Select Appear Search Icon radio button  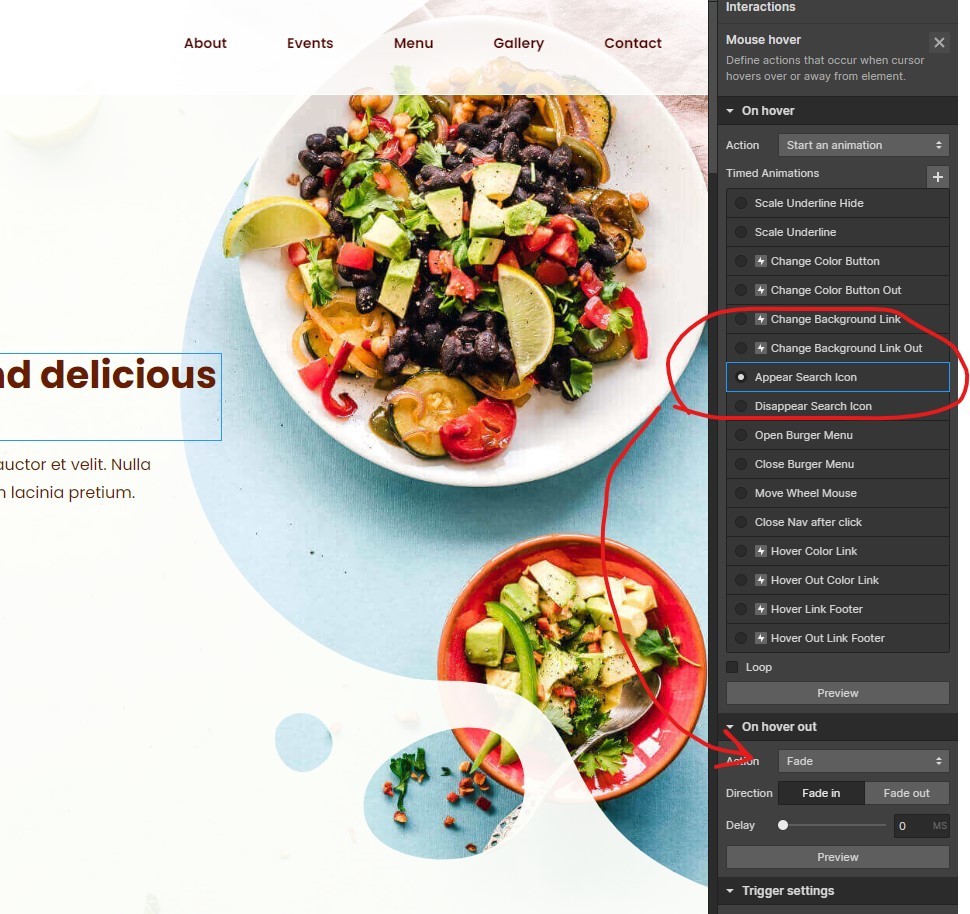tap(740, 377)
